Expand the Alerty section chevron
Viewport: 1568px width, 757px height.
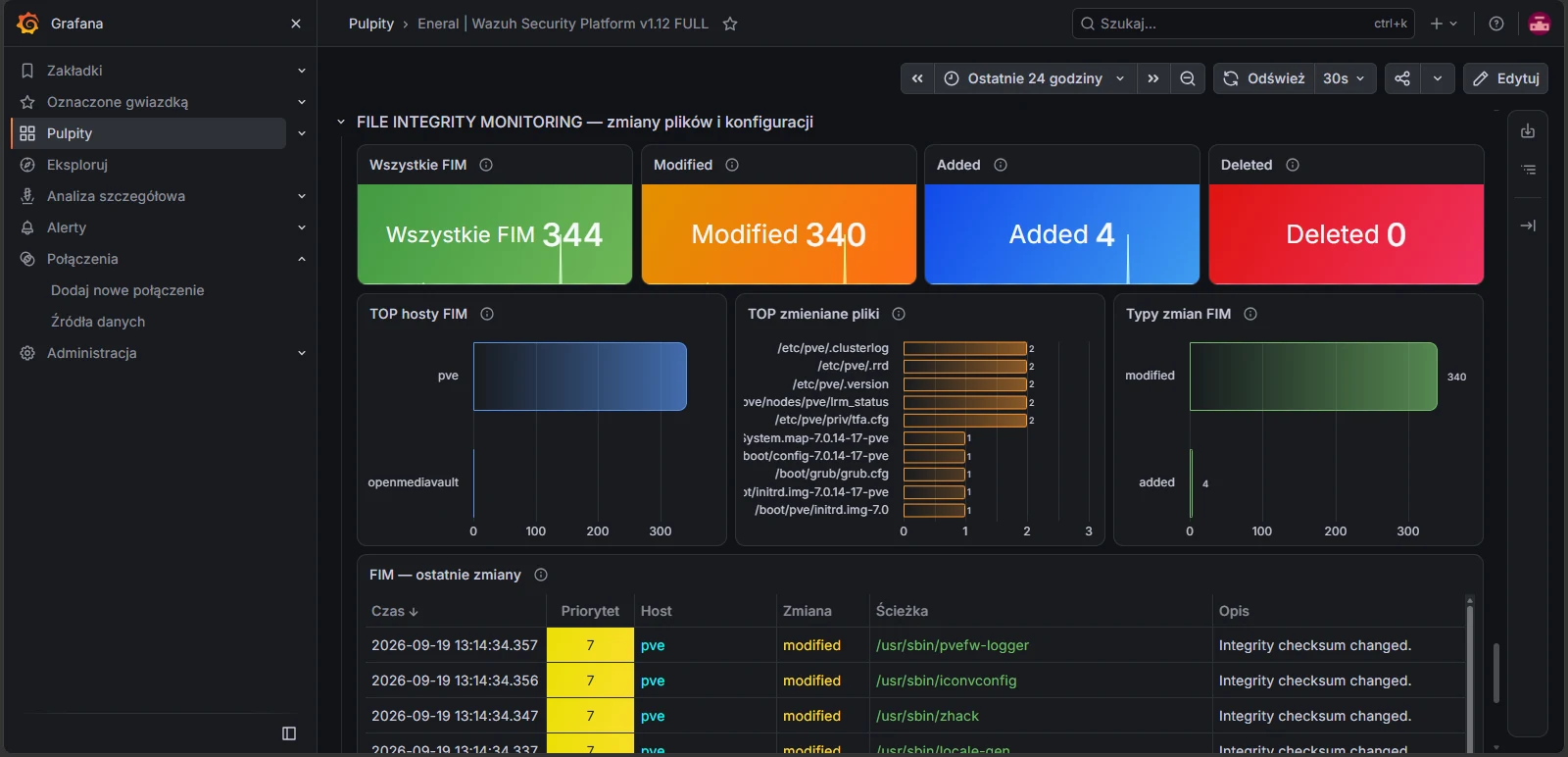pyautogui.click(x=302, y=227)
